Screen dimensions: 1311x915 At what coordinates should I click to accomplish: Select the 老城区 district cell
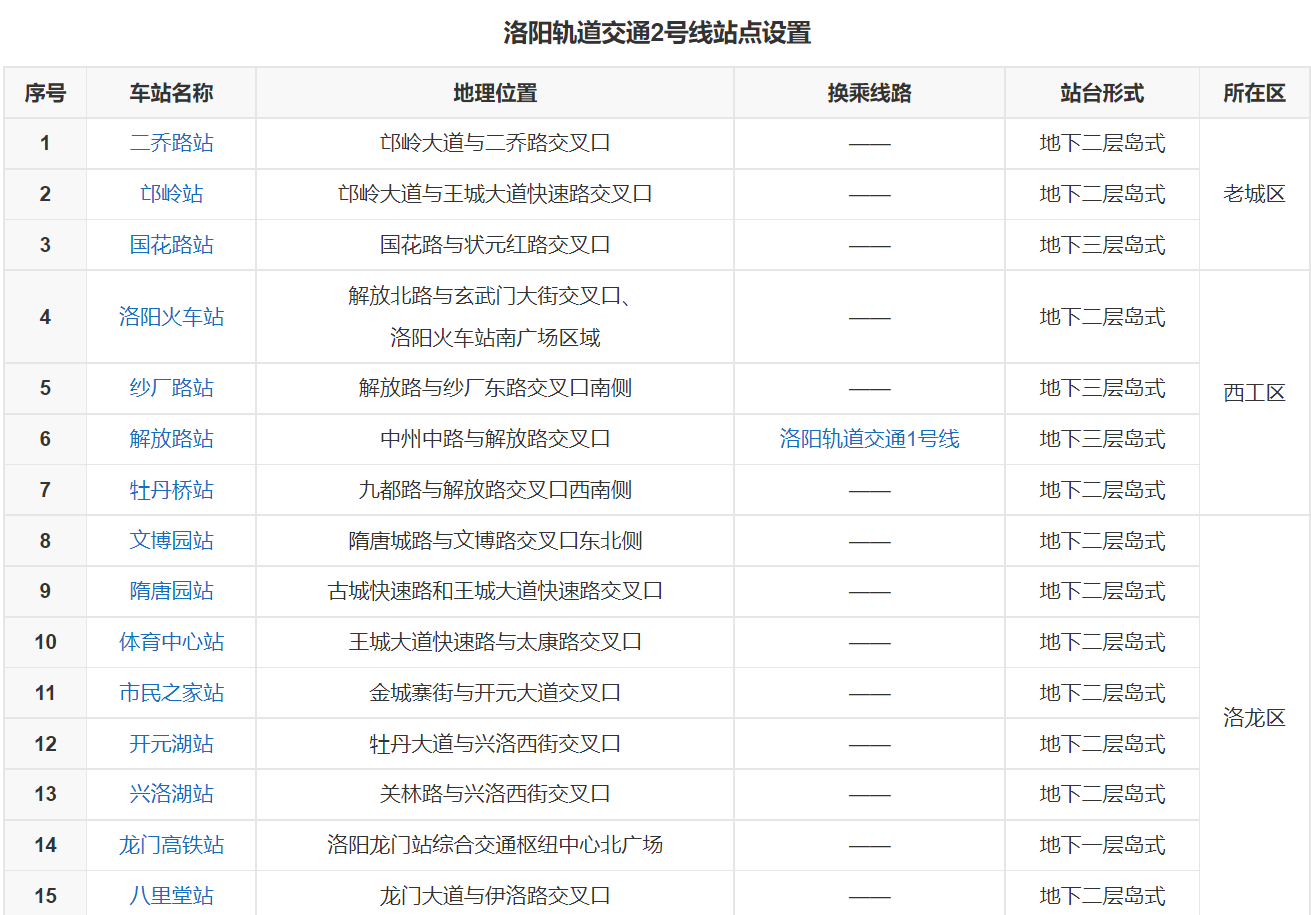[1254, 194]
